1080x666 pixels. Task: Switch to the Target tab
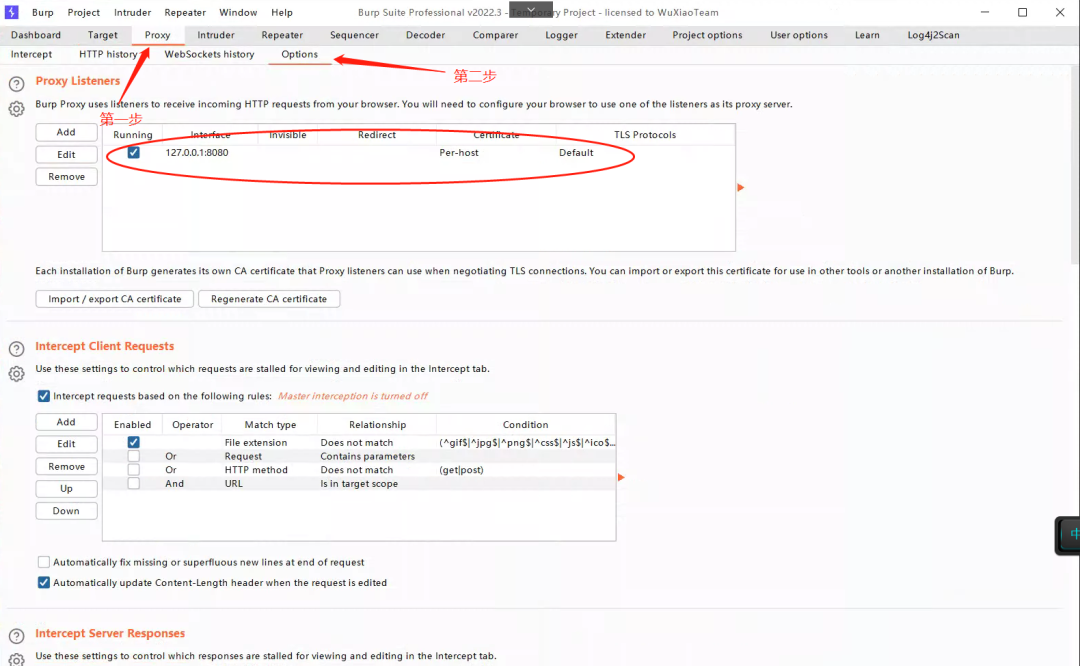coord(103,35)
